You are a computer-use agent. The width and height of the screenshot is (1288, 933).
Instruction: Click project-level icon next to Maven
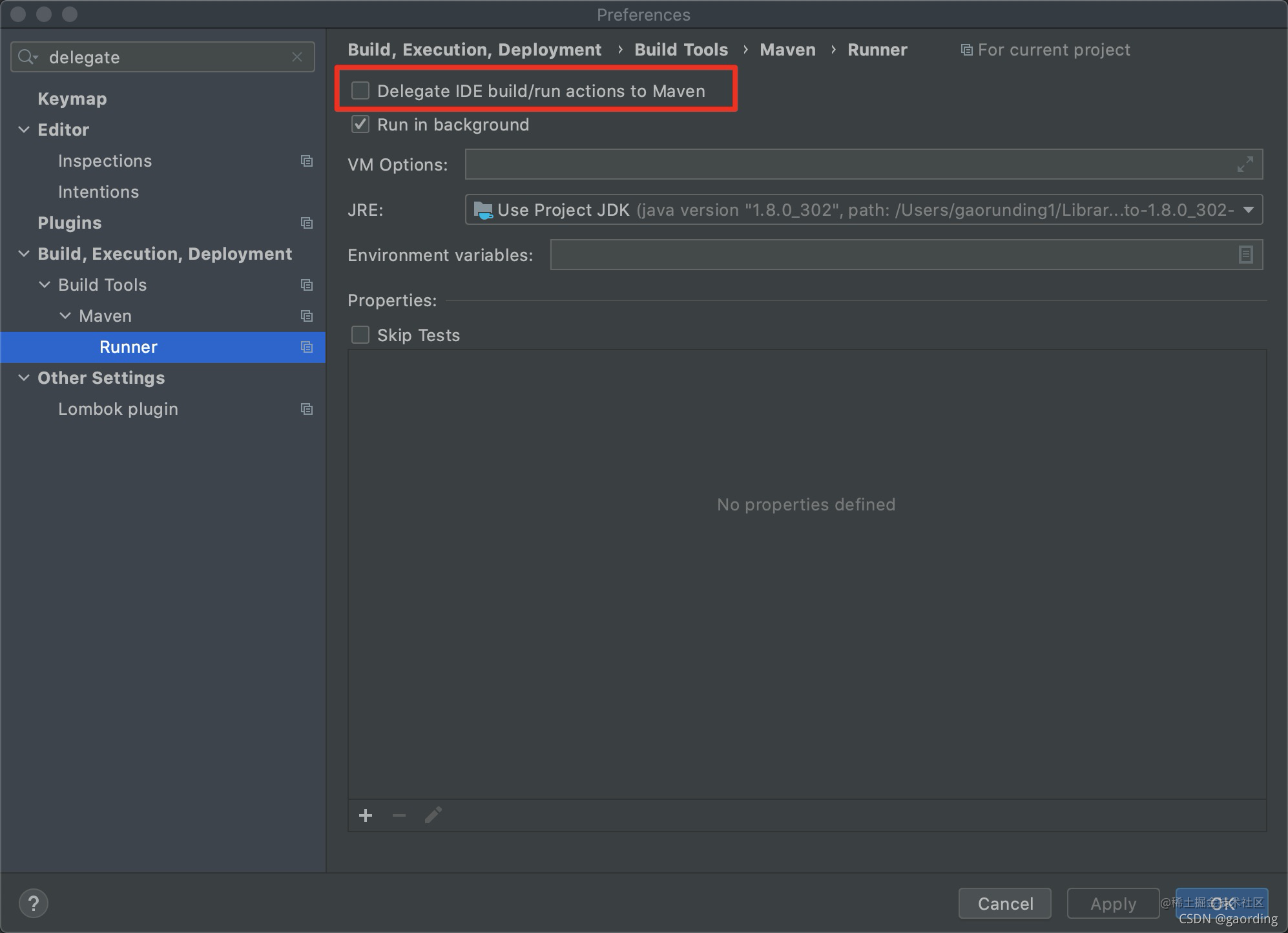[307, 316]
